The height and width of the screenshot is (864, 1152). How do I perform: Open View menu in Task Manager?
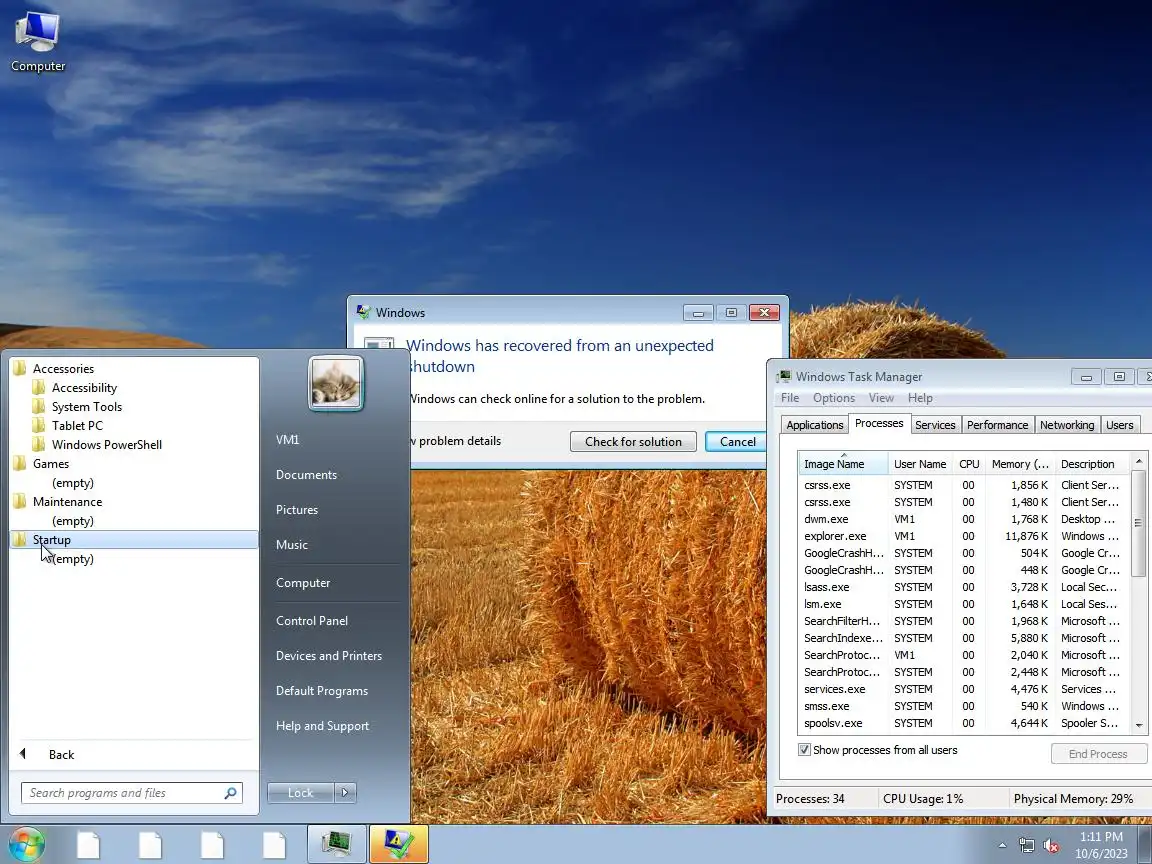pyautogui.click(x=881, y=397)
